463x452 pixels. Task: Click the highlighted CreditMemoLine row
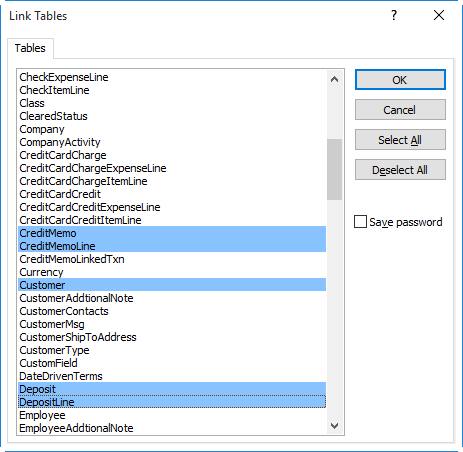(172, 246)
